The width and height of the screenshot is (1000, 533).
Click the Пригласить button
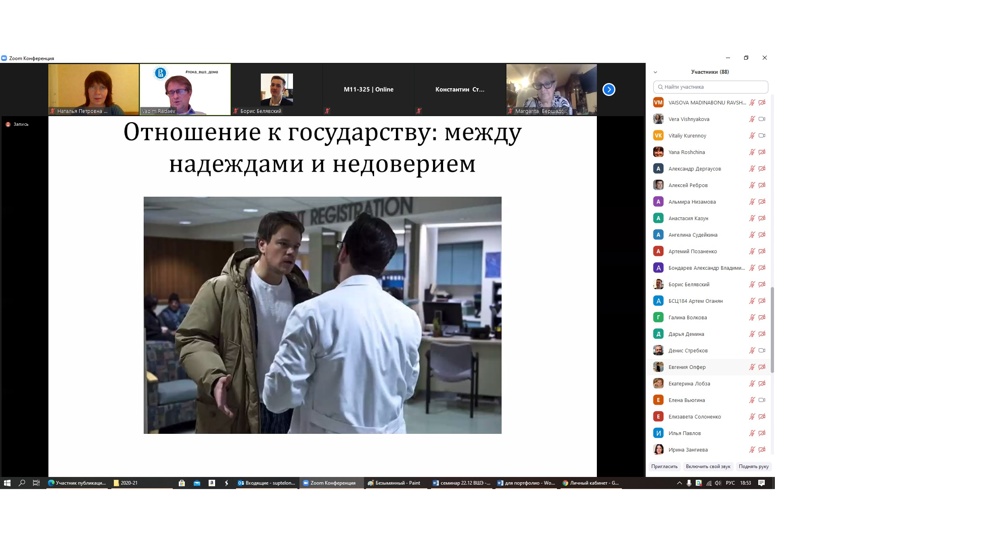[x=665, y=467]
